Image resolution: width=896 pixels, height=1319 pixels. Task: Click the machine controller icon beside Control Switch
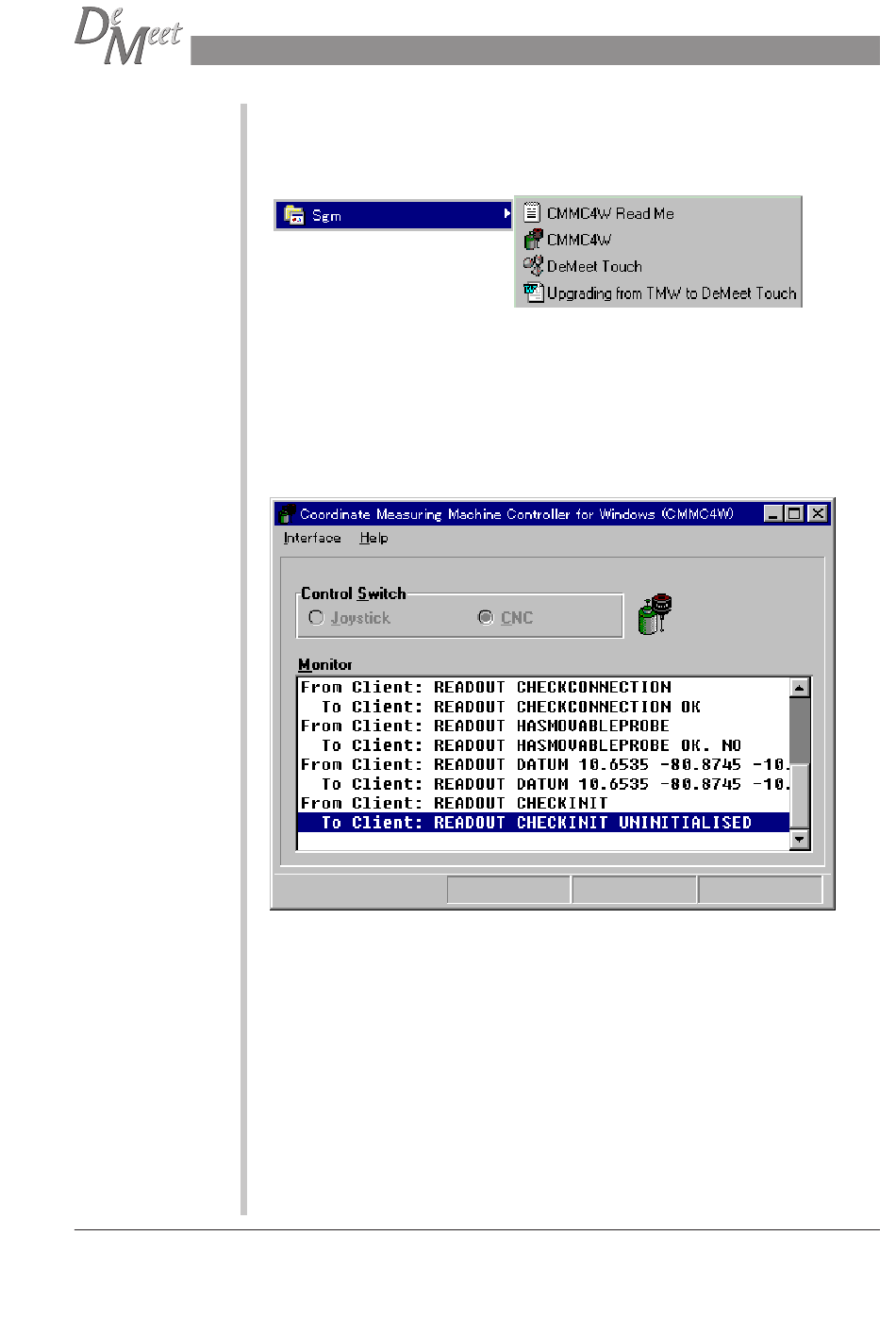(655, 614)
